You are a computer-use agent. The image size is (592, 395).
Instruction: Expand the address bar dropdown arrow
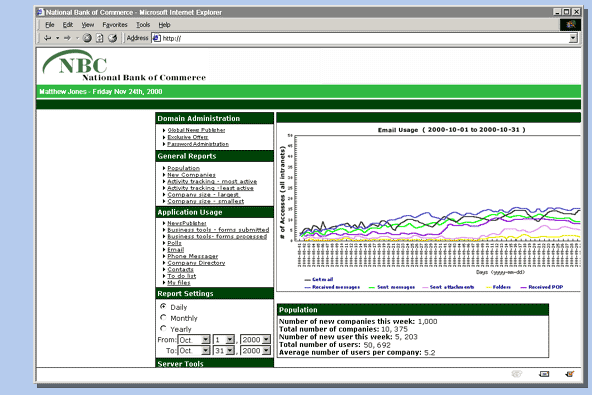click(573, 38)
